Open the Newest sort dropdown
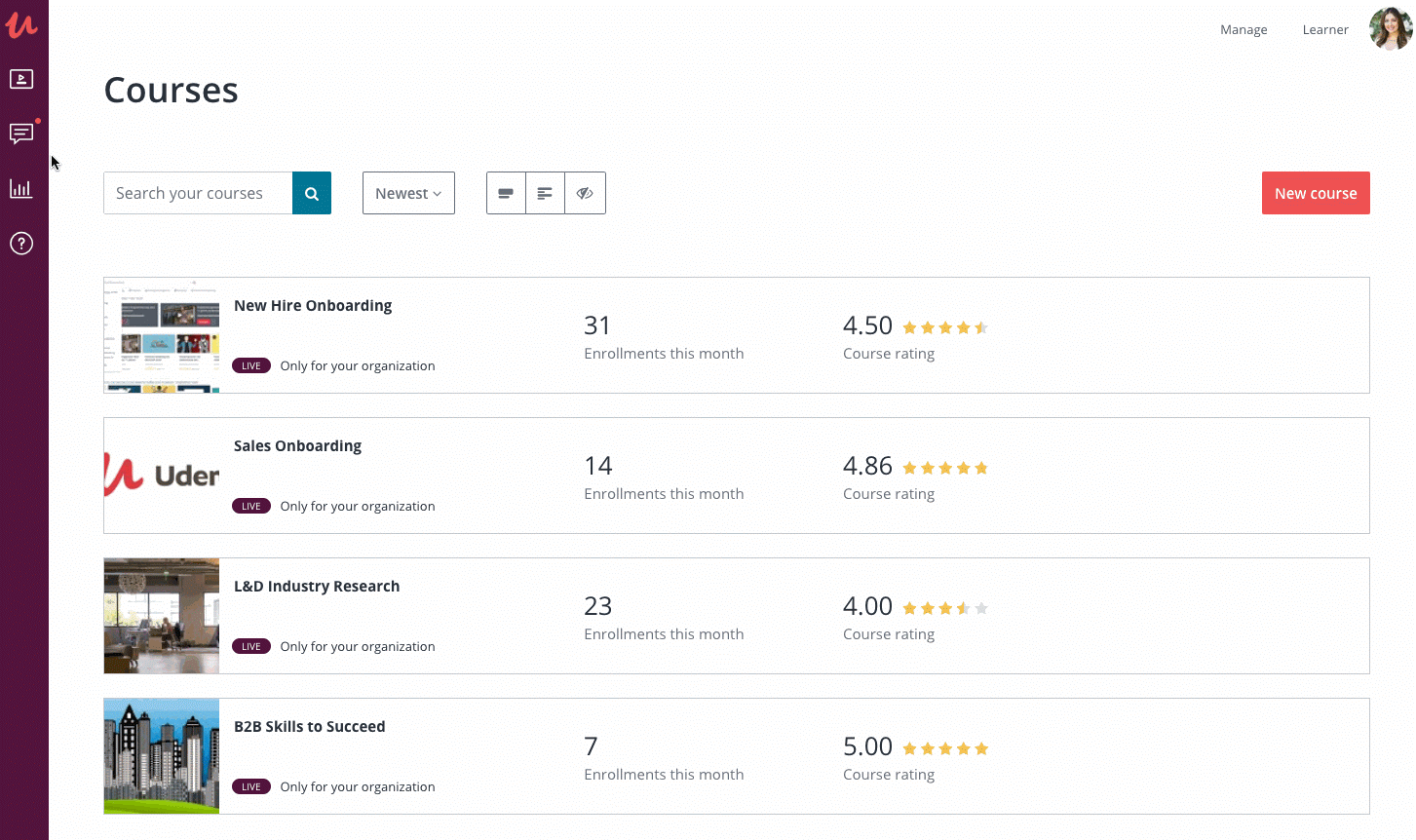Screen dimensions: 1416x840 (x=408, y=193)
